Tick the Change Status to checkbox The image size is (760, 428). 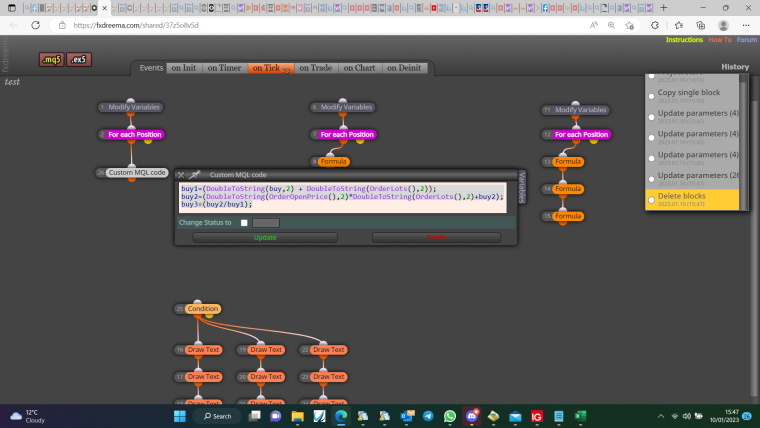(x=244, y=223)
